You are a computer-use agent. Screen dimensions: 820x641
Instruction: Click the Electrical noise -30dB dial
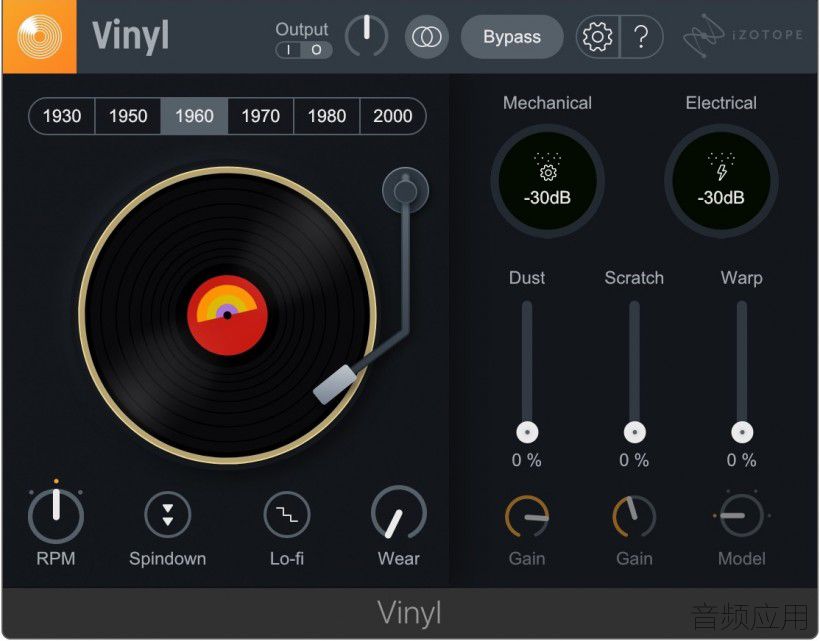click(721, 181)
